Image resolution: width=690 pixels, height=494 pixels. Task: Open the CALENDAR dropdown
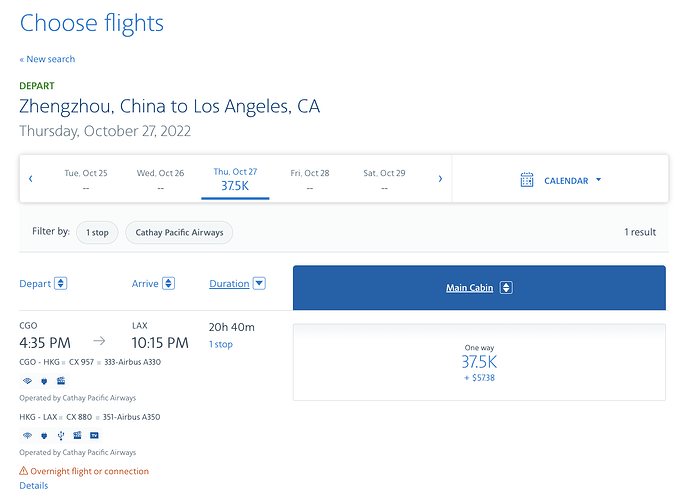pos(572,181)
